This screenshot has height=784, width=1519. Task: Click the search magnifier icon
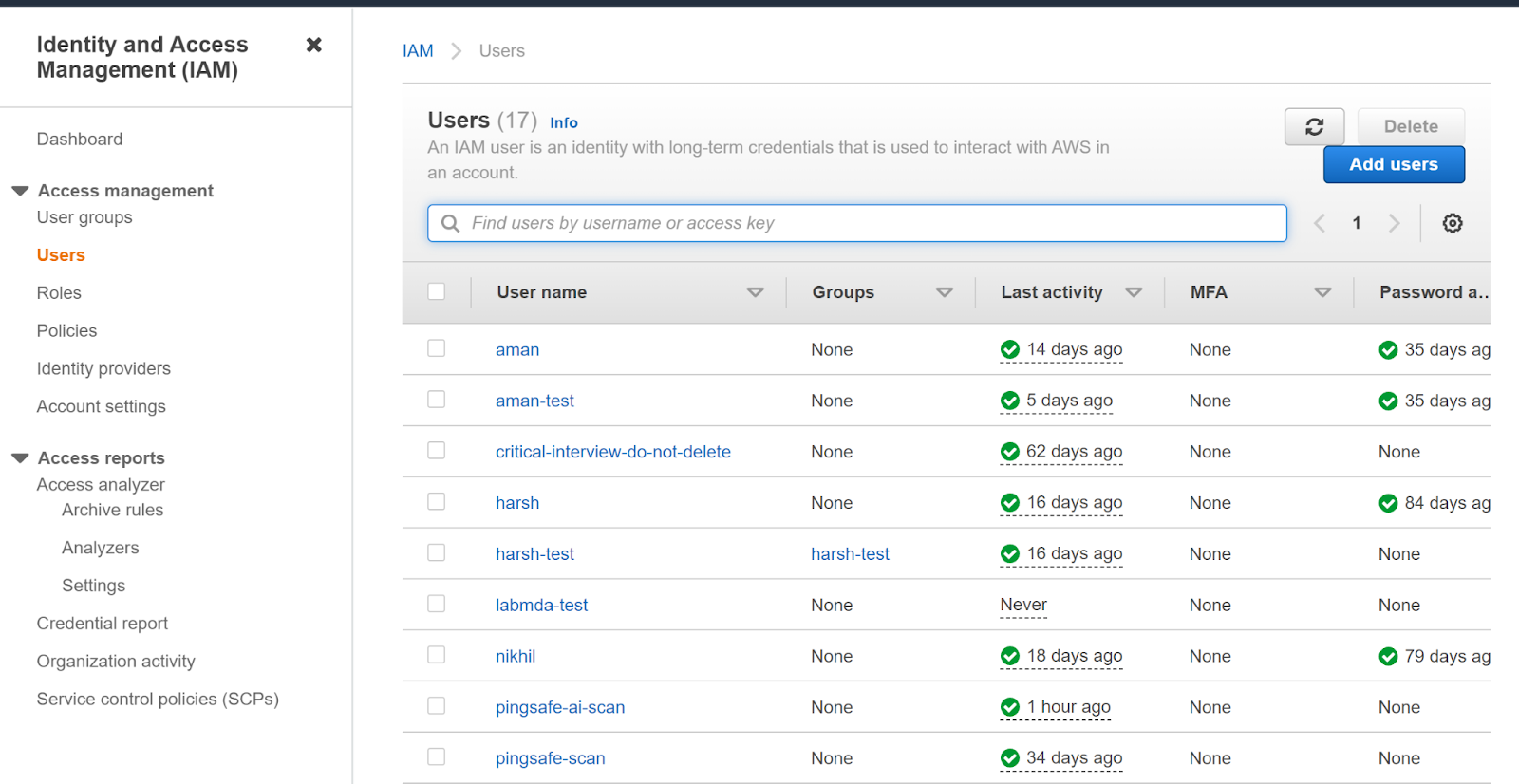point(451,223)
